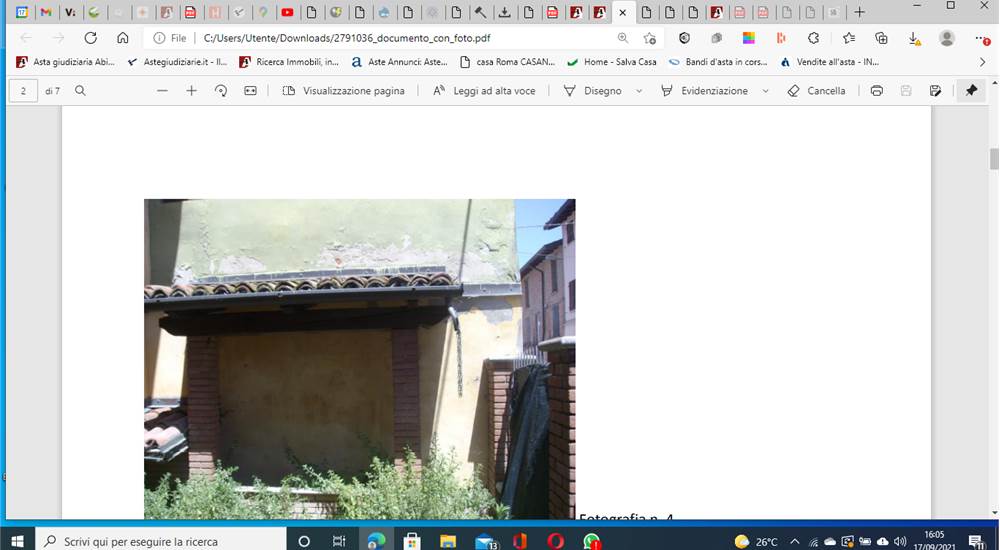Viewport: 1000px width, 550px height.
Task: Open the Favorites list icon
Action: click(849, 38)
